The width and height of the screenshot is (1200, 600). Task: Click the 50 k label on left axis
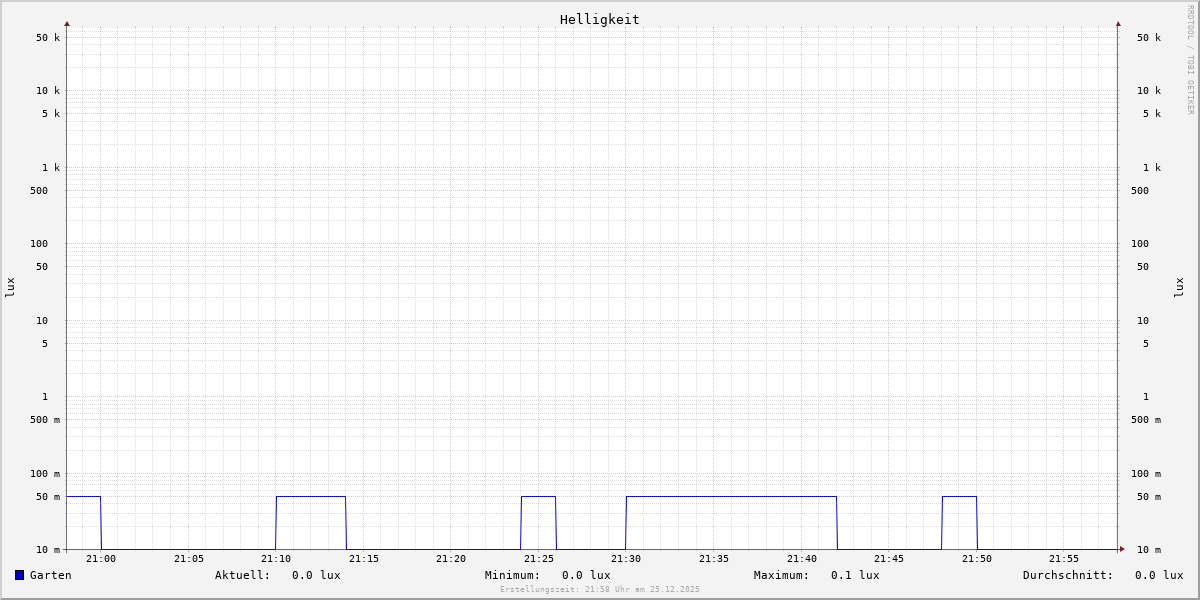coord(48,38)
